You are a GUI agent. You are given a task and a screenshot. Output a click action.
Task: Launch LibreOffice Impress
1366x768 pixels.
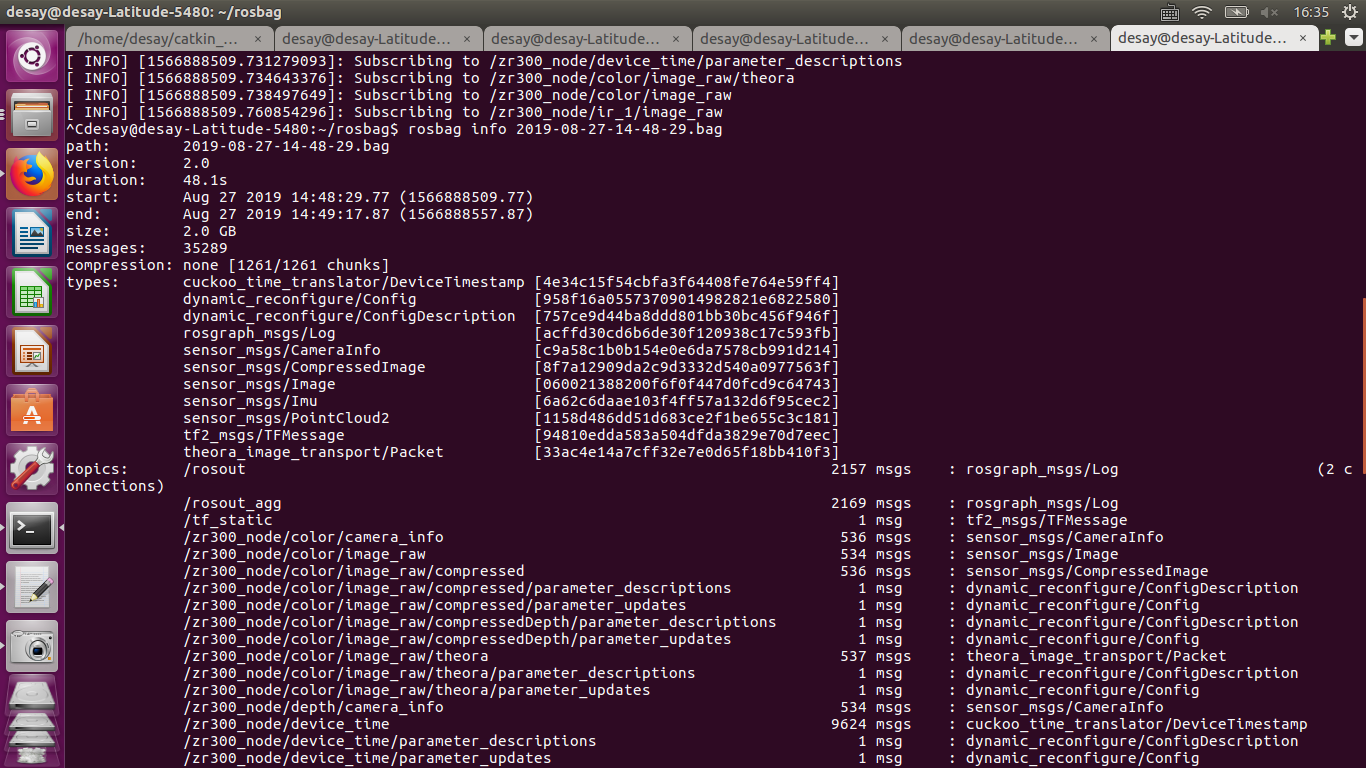coord(32,351)
